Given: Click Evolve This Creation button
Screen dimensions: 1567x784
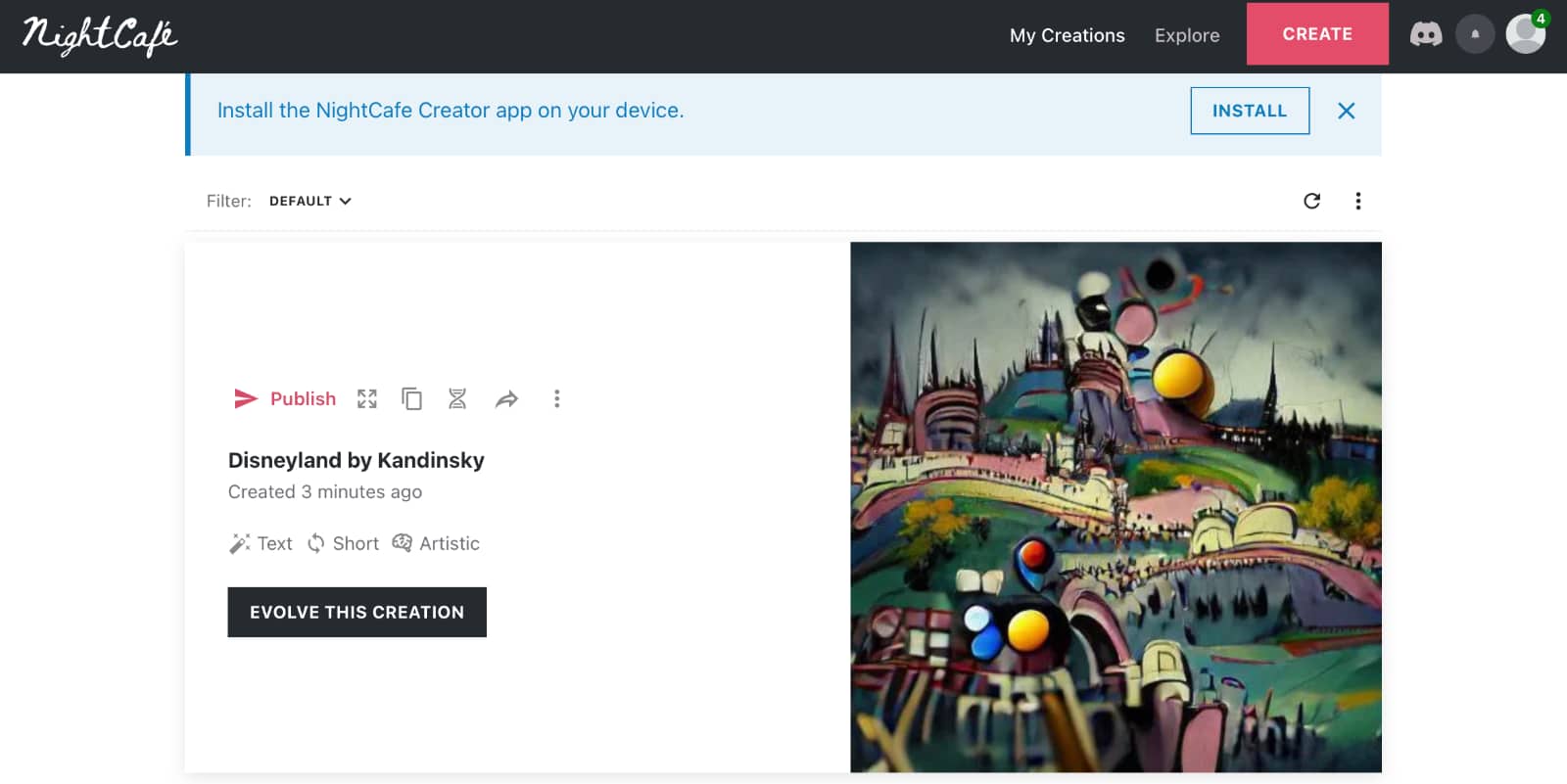Looking at the screenshot, I should [x=356, y=612].
